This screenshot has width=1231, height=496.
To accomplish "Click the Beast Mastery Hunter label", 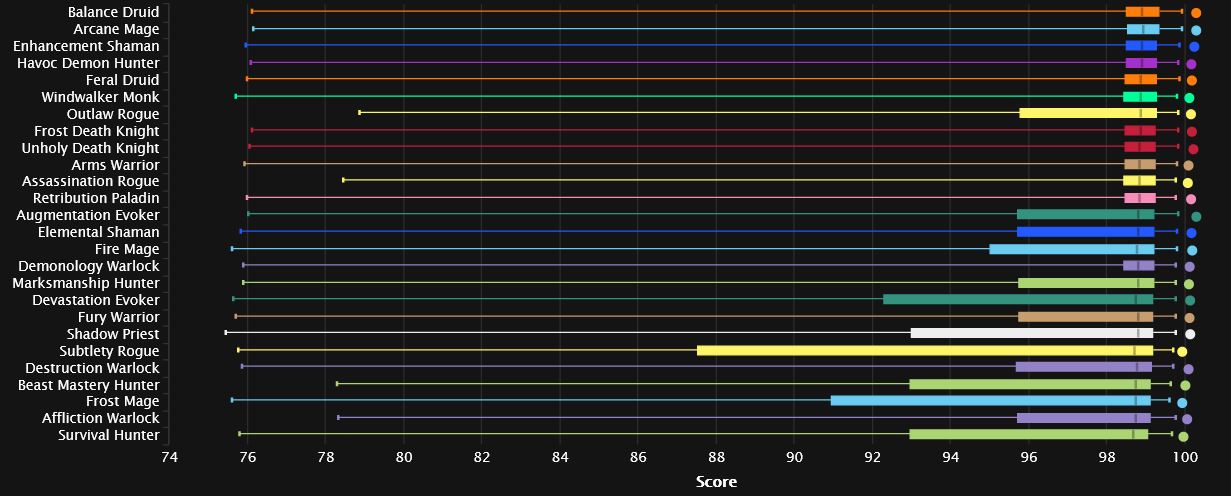I will (89, 385).
